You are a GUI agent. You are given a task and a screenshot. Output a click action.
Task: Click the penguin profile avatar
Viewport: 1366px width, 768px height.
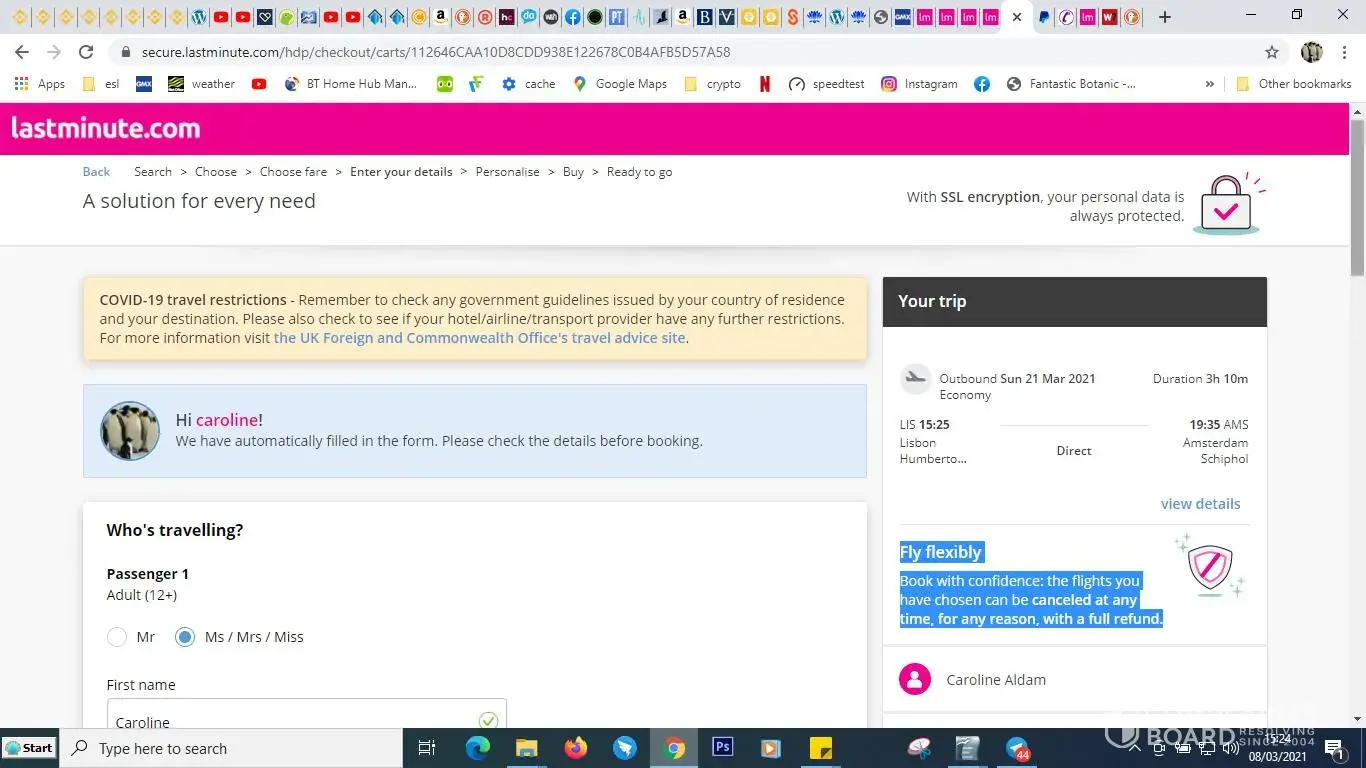pos(130,431)
